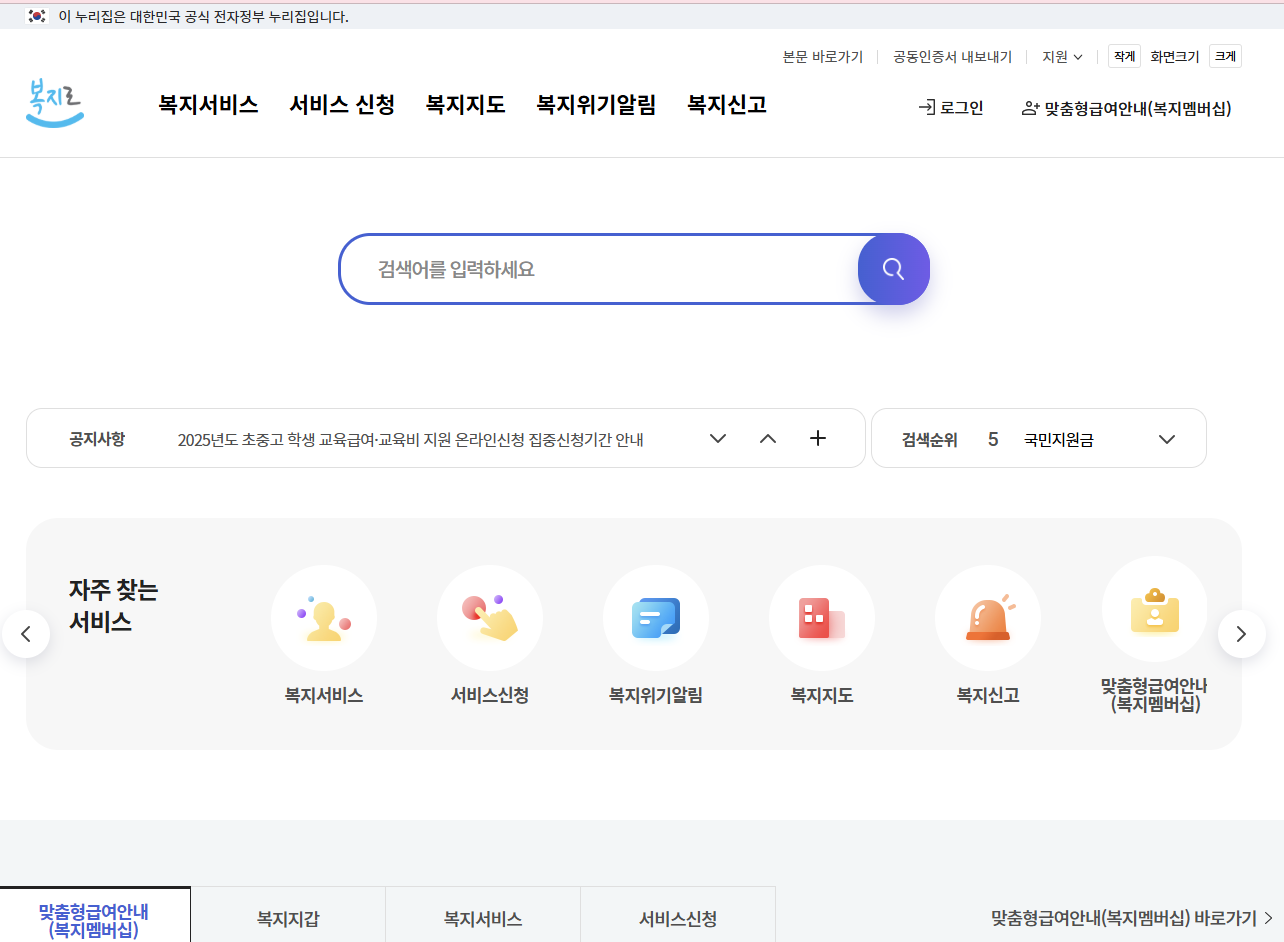Select the 복지서비스 circular service icon
Screen dimensions: 1284x942
pos(324,618)
